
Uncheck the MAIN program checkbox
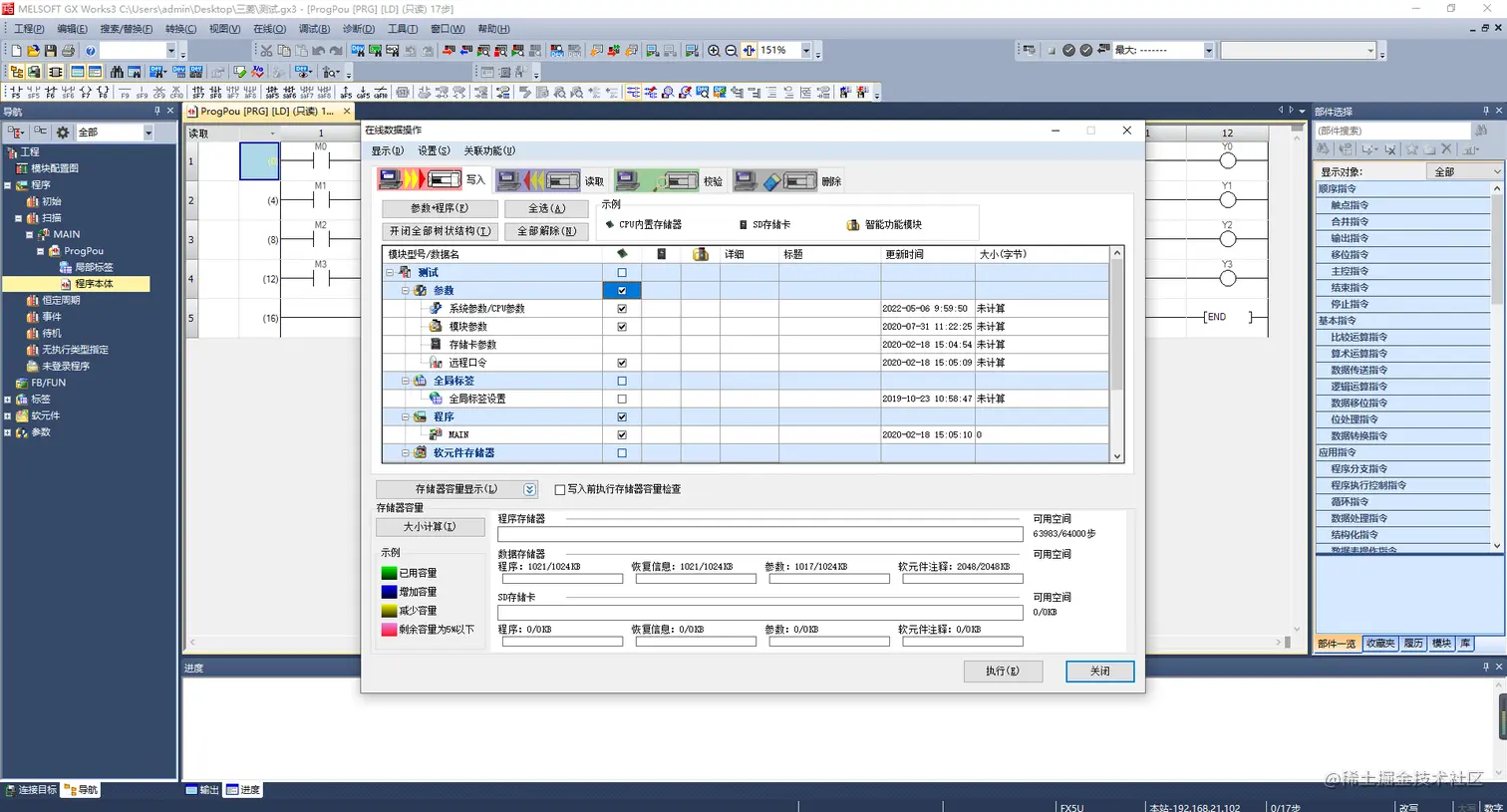coord(622,434)
